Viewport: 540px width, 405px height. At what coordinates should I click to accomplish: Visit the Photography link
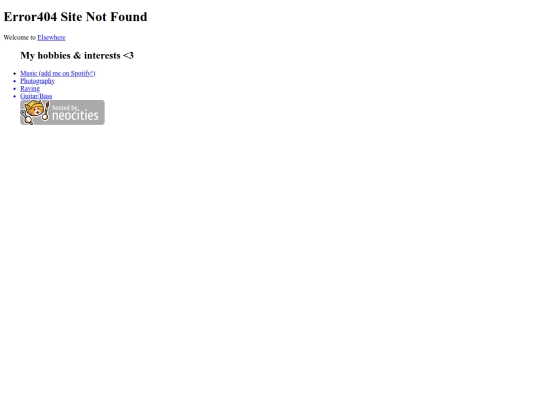click(x=38, y=81)
